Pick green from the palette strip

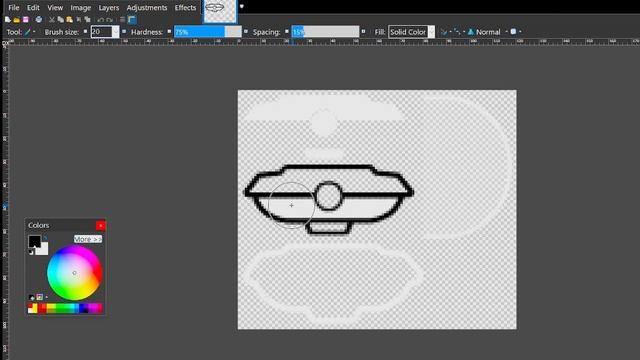[63, 307]
